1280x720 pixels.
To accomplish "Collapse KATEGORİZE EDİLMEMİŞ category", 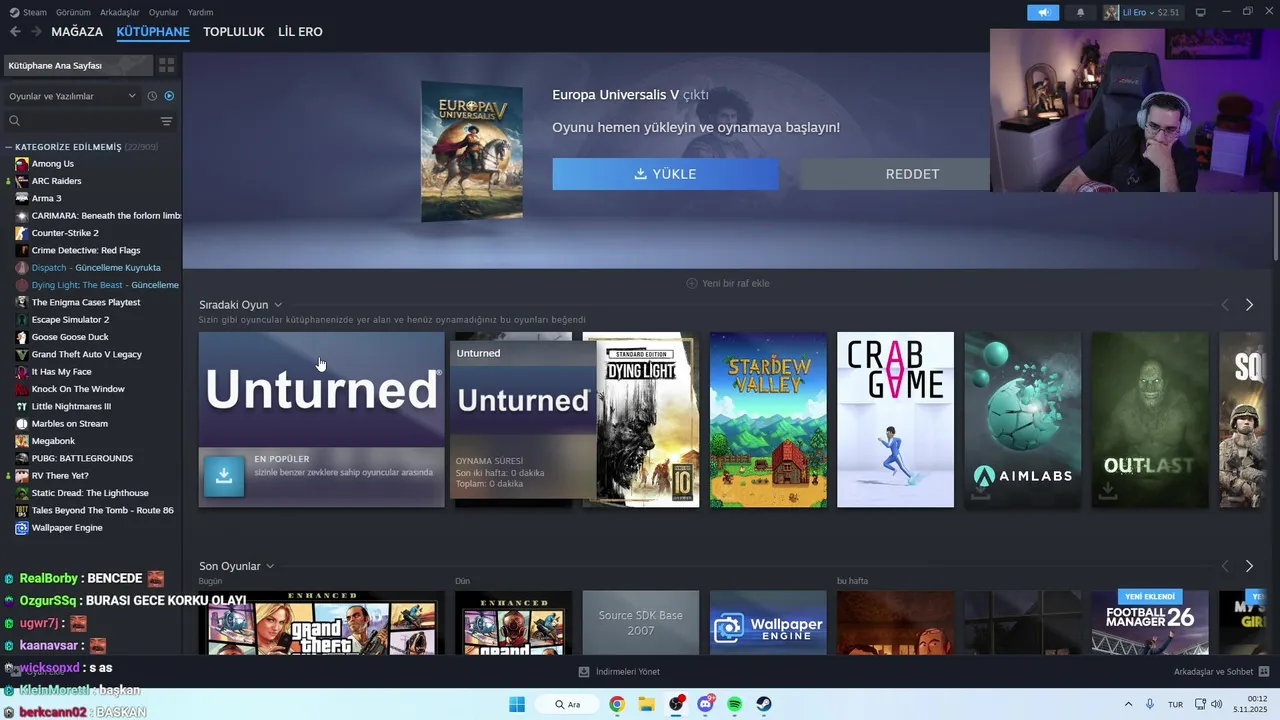I will click(x=8, y=147).
